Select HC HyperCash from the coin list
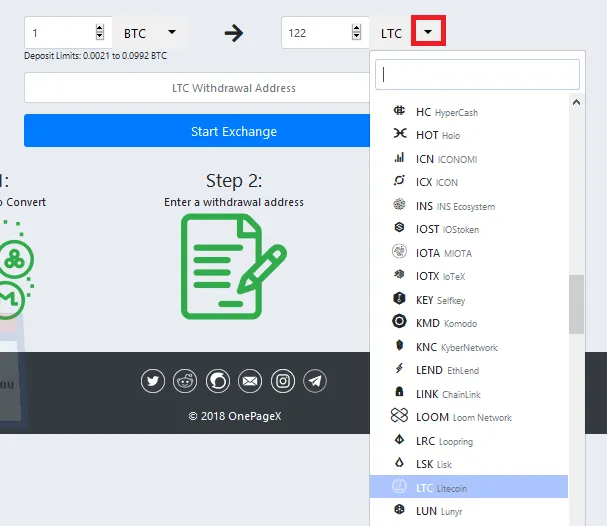607x526 pixels. pyautogui.click(x=469, y=112)
